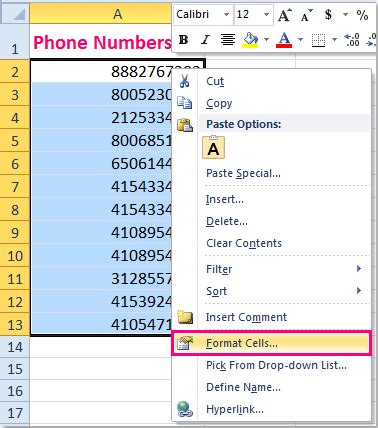Select row 16 header

15,391
